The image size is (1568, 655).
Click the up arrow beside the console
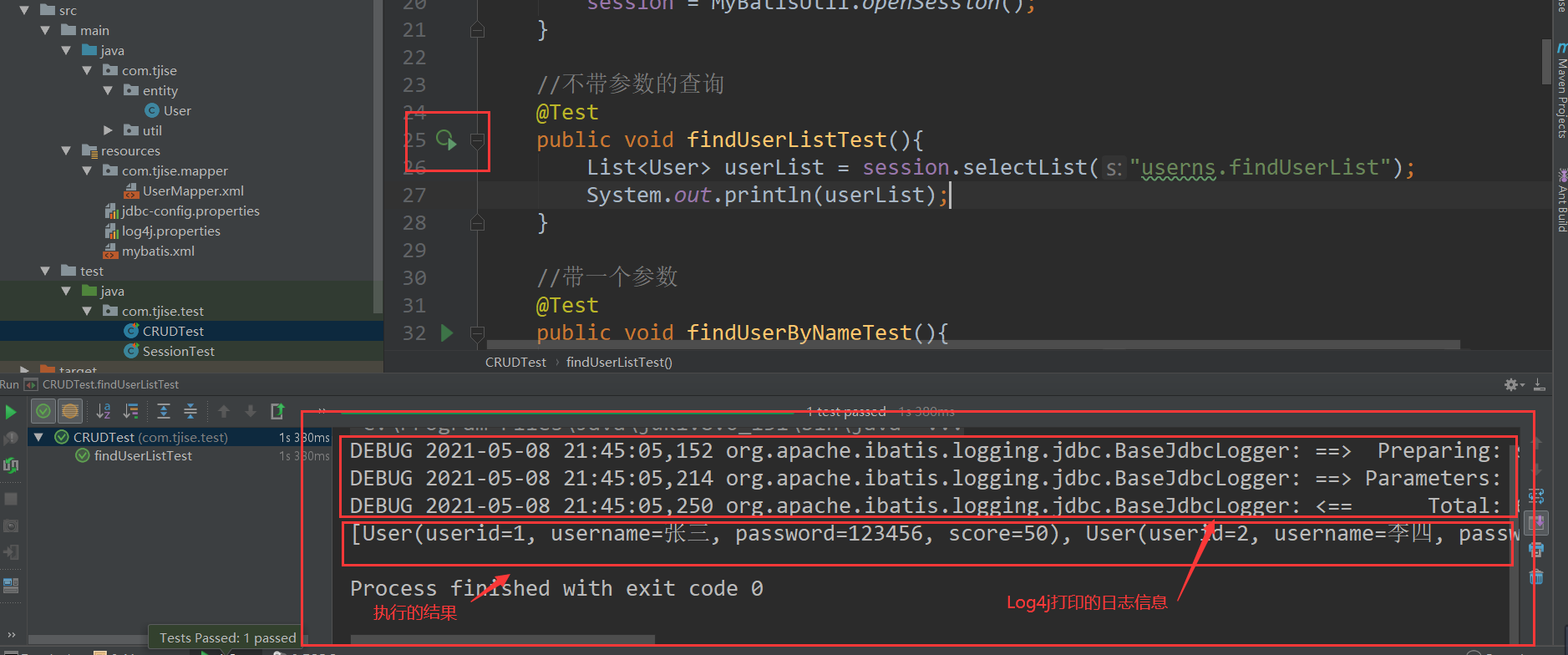click(x=1536, y=442)
